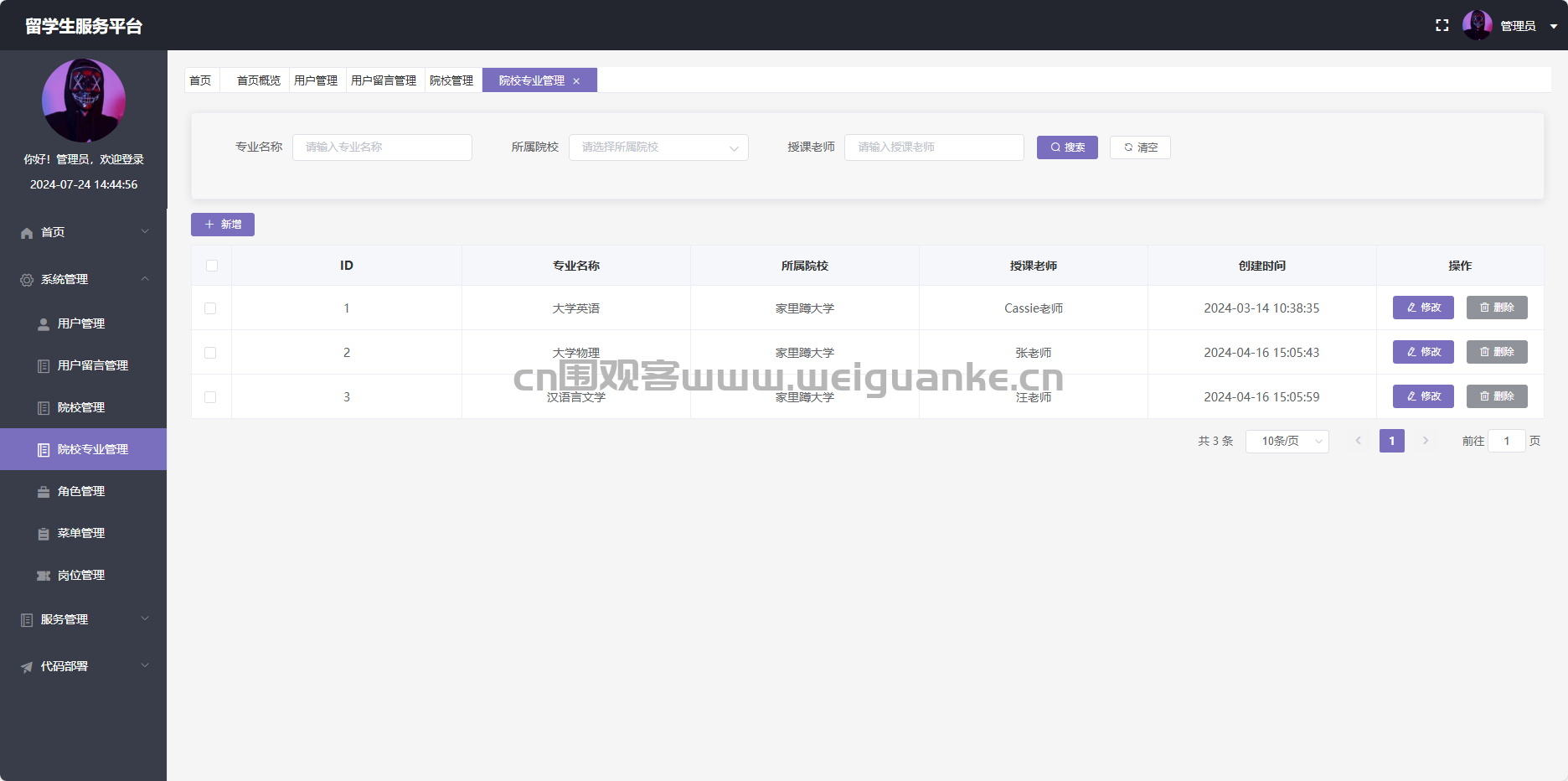Toggle fullscreen mode icon in header
The image size is (1568, 781).
pyautogui.click(x=1442, y=26)
